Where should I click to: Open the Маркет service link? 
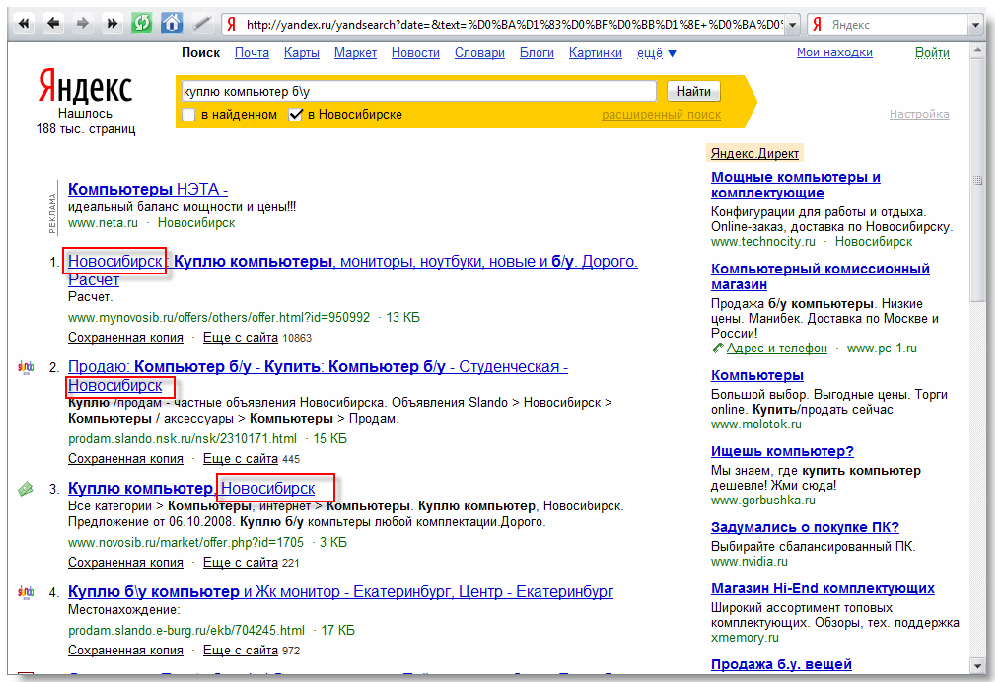pyautogui.click(x=355, y=53)
